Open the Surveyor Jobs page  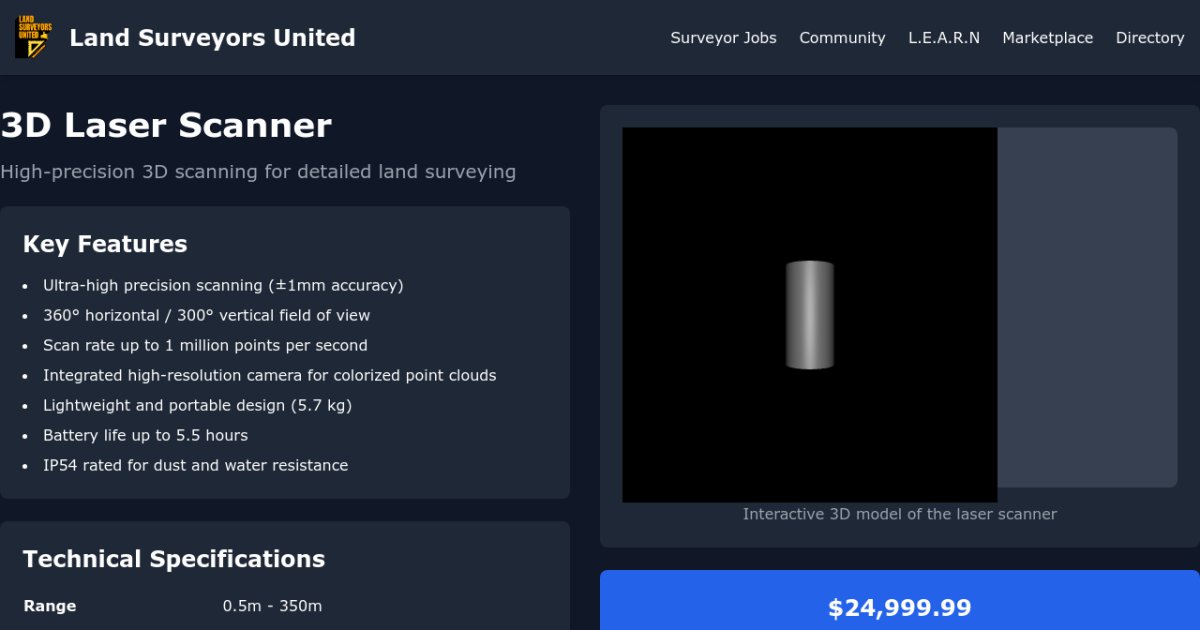coord(723,37)
